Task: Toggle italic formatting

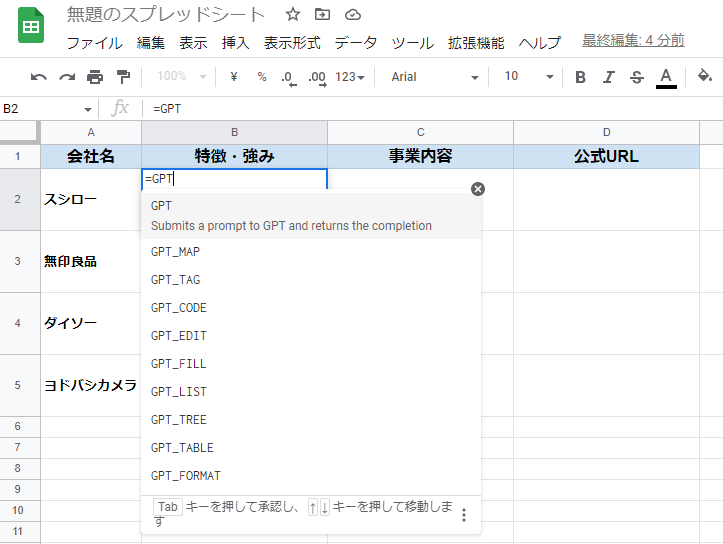Action: coord(609,77)
